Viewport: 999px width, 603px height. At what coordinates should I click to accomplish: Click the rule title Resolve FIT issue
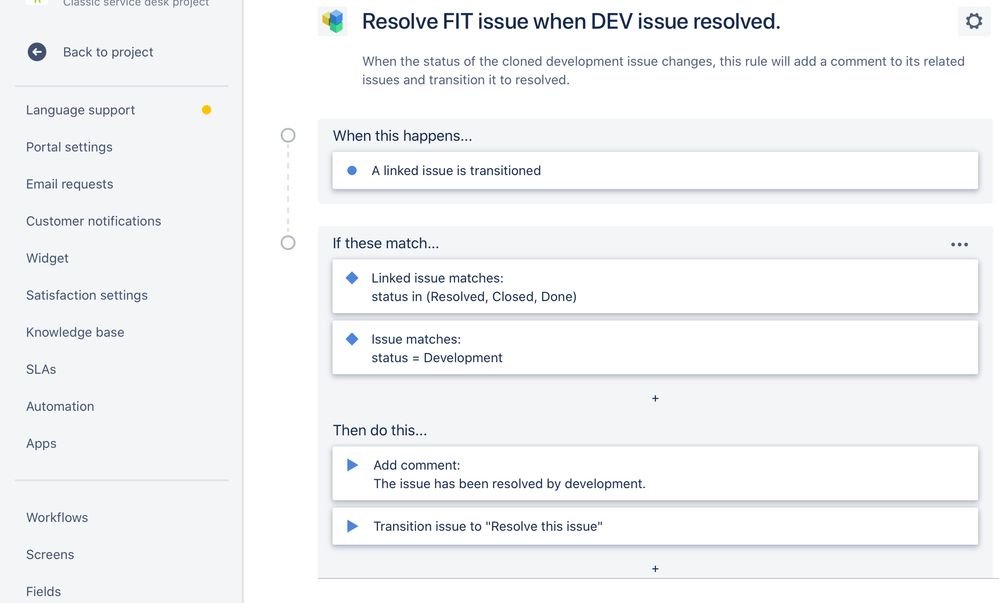[x=571, y=21]
